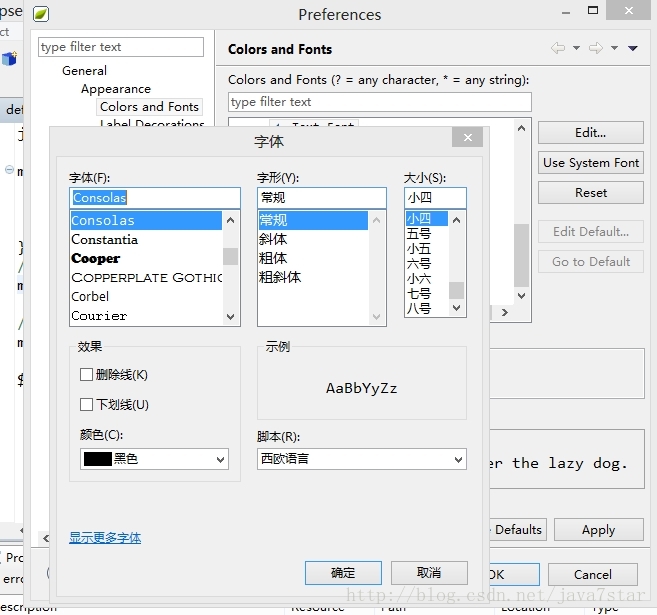Click Restore Defaults button
This screenshot has height=615, width=657.
coord(517,530)
